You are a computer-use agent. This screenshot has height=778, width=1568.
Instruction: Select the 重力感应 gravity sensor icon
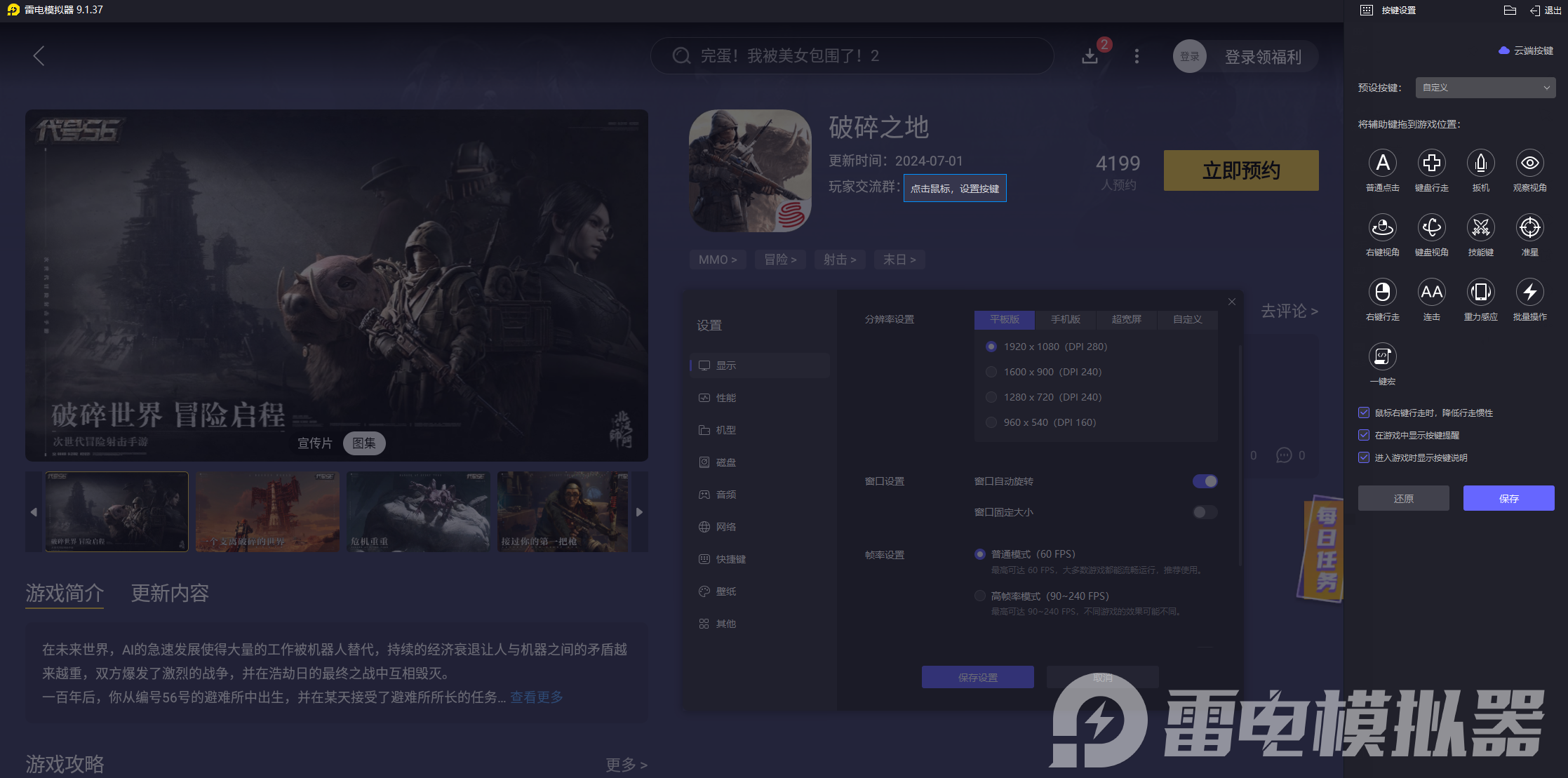point(1480,293)
